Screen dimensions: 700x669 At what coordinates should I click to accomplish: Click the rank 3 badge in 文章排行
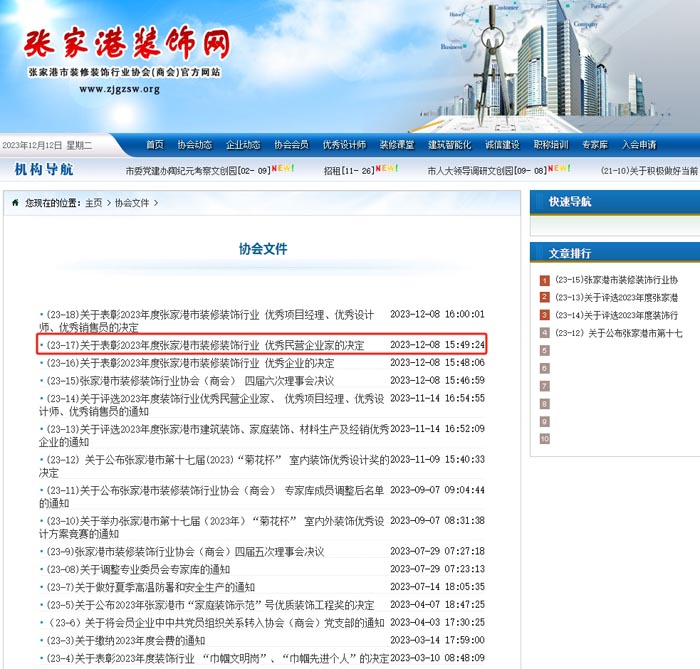click(545, 316)
